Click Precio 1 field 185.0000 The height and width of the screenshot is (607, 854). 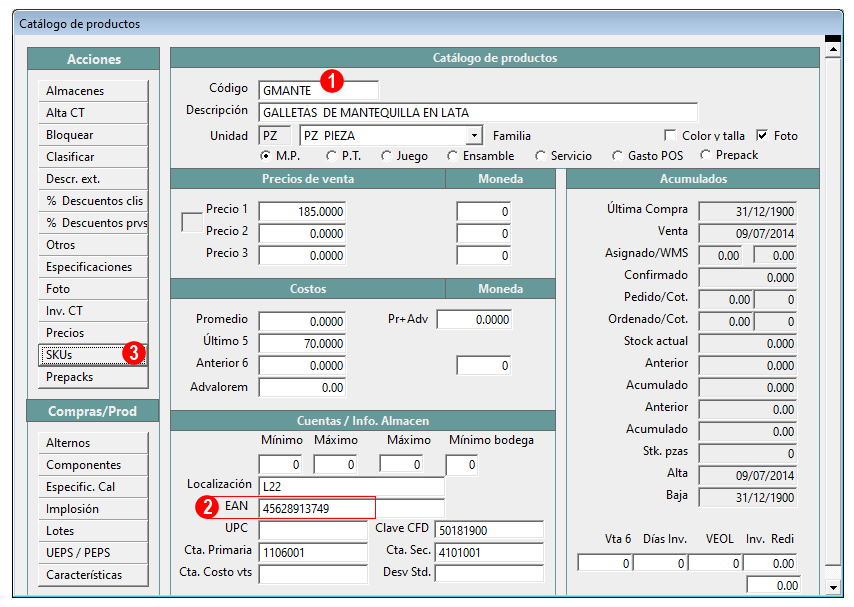302,211
